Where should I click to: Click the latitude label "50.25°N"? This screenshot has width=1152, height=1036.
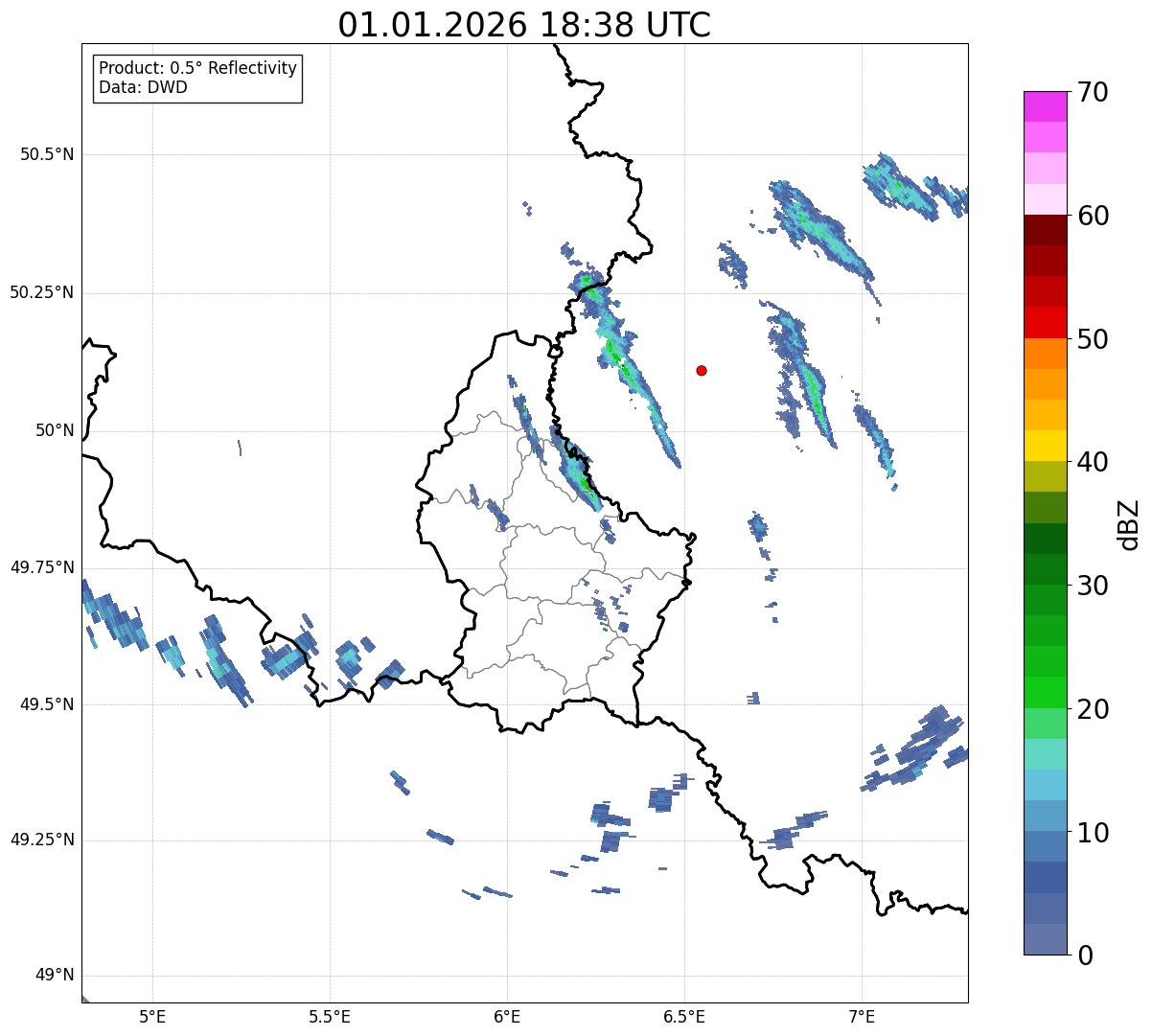41,292
